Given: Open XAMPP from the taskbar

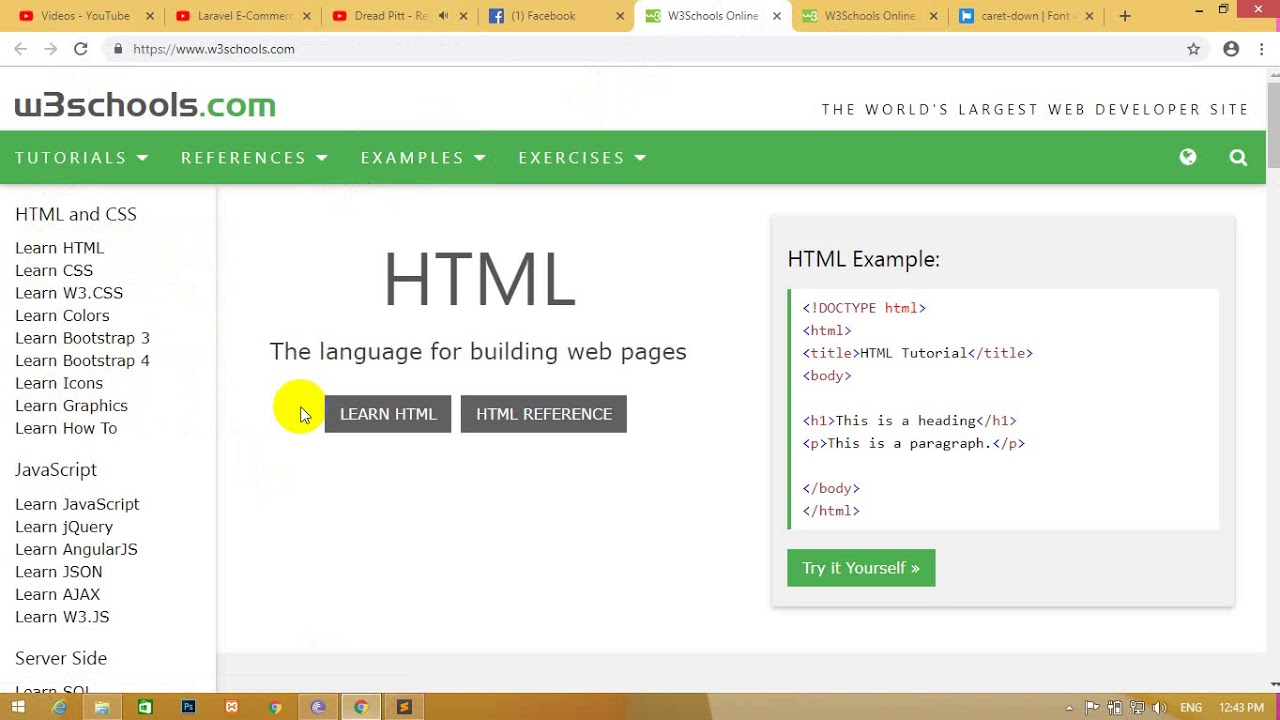Looking at the screenshot, I should pos(232,707).
